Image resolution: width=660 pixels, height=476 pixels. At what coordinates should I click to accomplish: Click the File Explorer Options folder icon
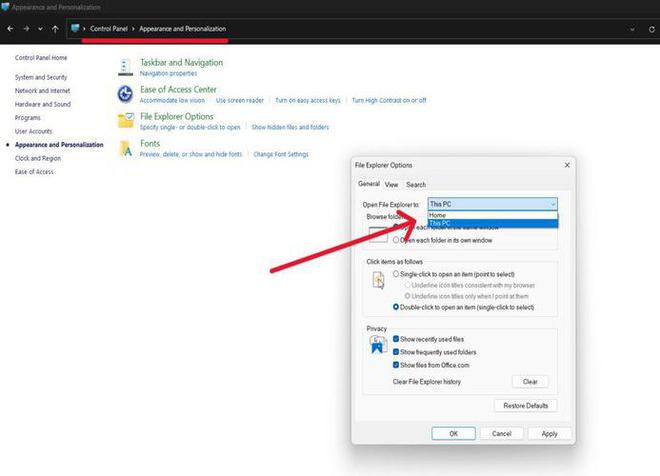(x=125, y=120)
